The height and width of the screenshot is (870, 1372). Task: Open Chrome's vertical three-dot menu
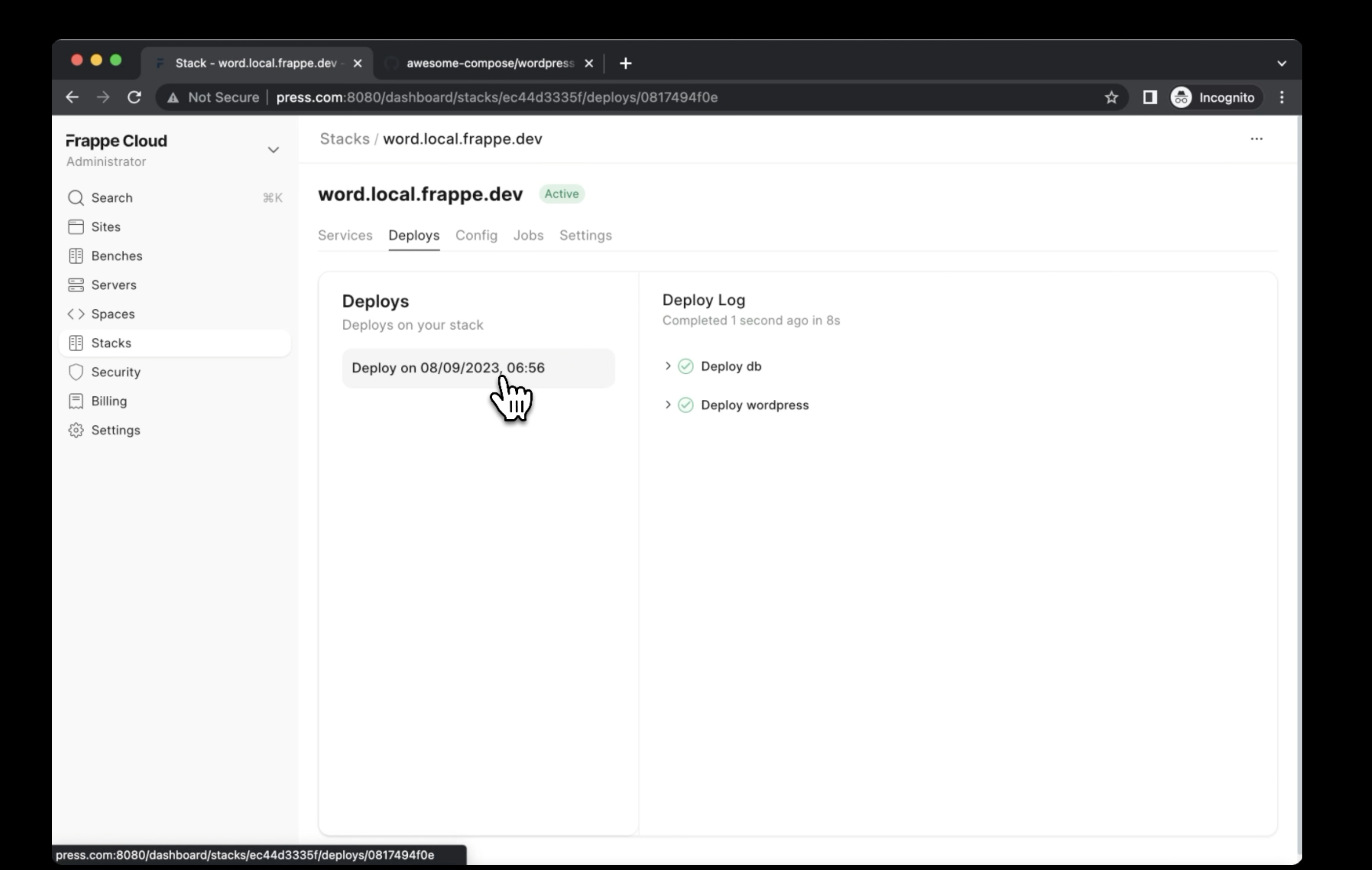pos(1282,97)
